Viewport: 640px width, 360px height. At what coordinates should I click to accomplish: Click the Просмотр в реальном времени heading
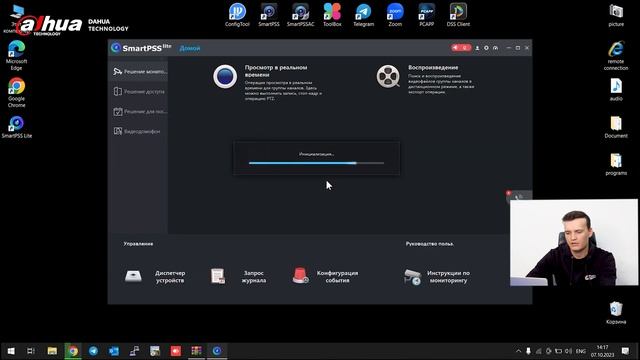pyautogui.click(x=276, y=71)
